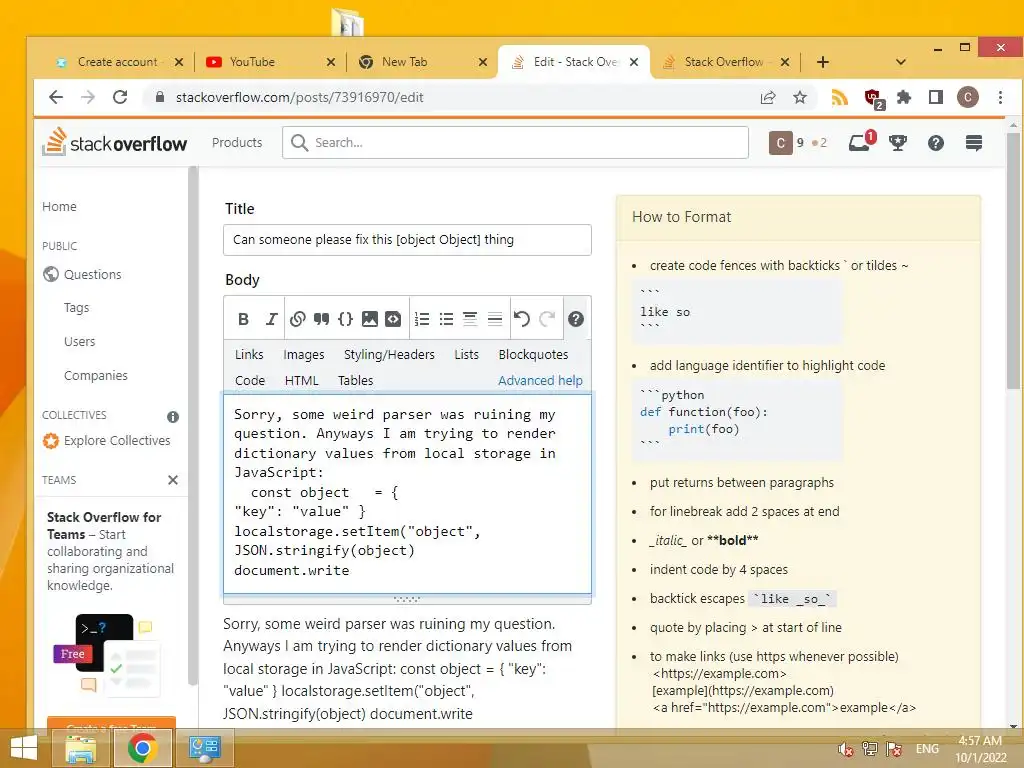Show the Code formatting help tab

tap(249, 380)
